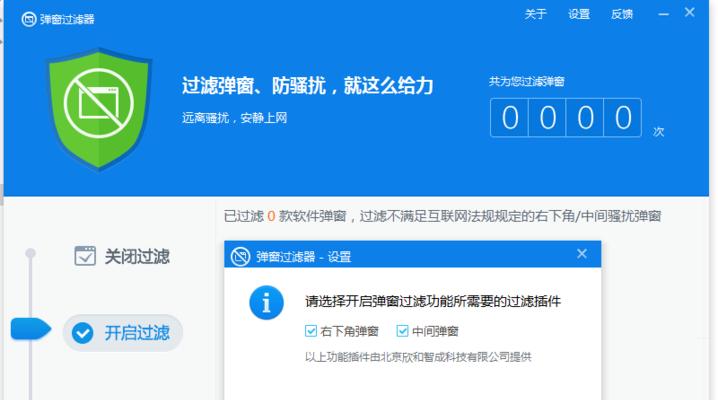Click the 远离骚扰，安静上网 subtitle

pos(234,118)
